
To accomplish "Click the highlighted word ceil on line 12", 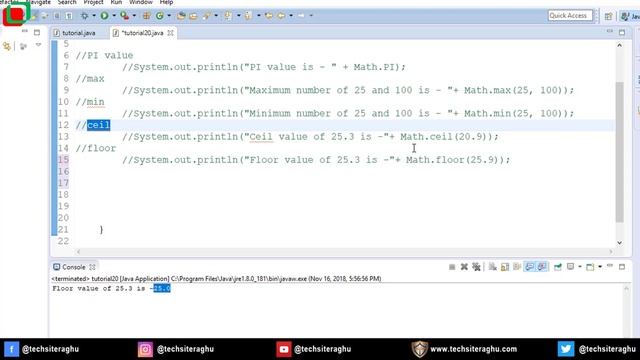I will pyautogui.click(x=98, y=125).
